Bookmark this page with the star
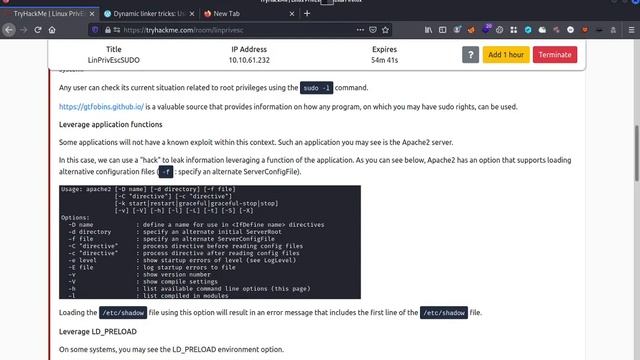This screenshot has height=360, width=640. (385, 30)
